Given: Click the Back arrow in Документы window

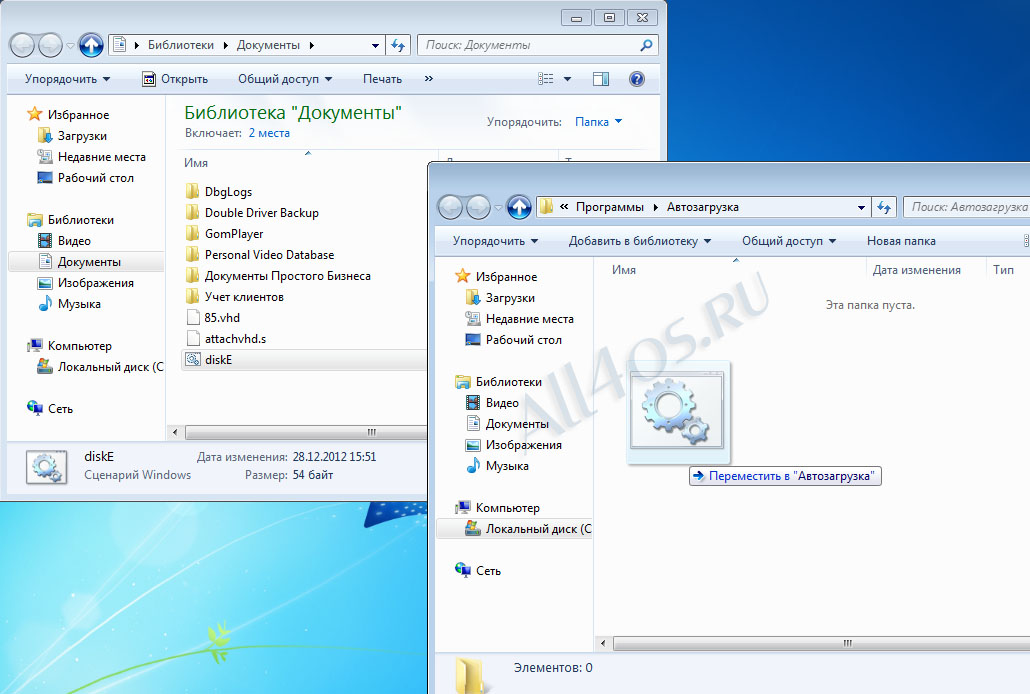Looking at the screenshot, I should tap(22, 45).
